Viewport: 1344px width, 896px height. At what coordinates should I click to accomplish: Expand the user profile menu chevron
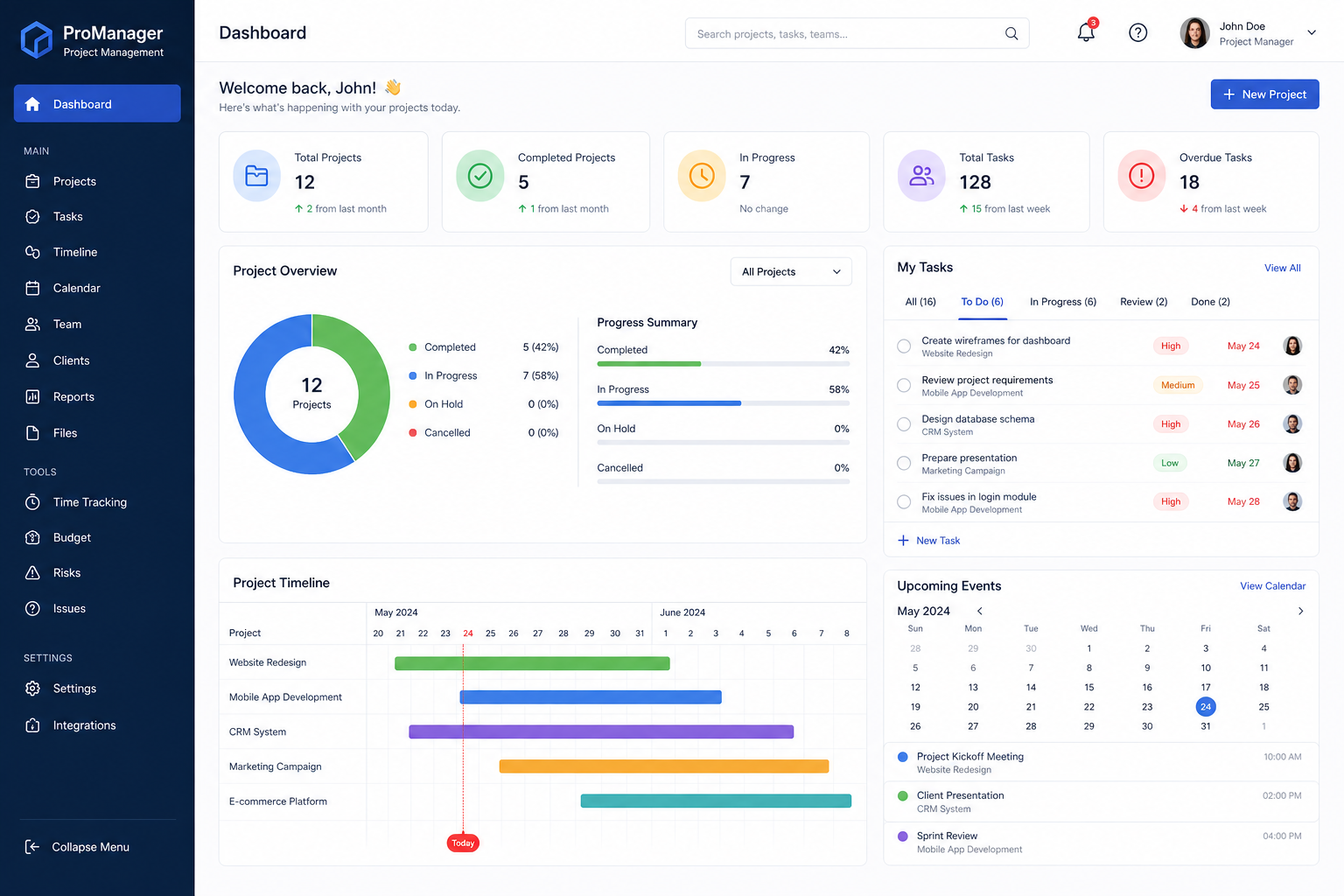[x=1312, y=33]
